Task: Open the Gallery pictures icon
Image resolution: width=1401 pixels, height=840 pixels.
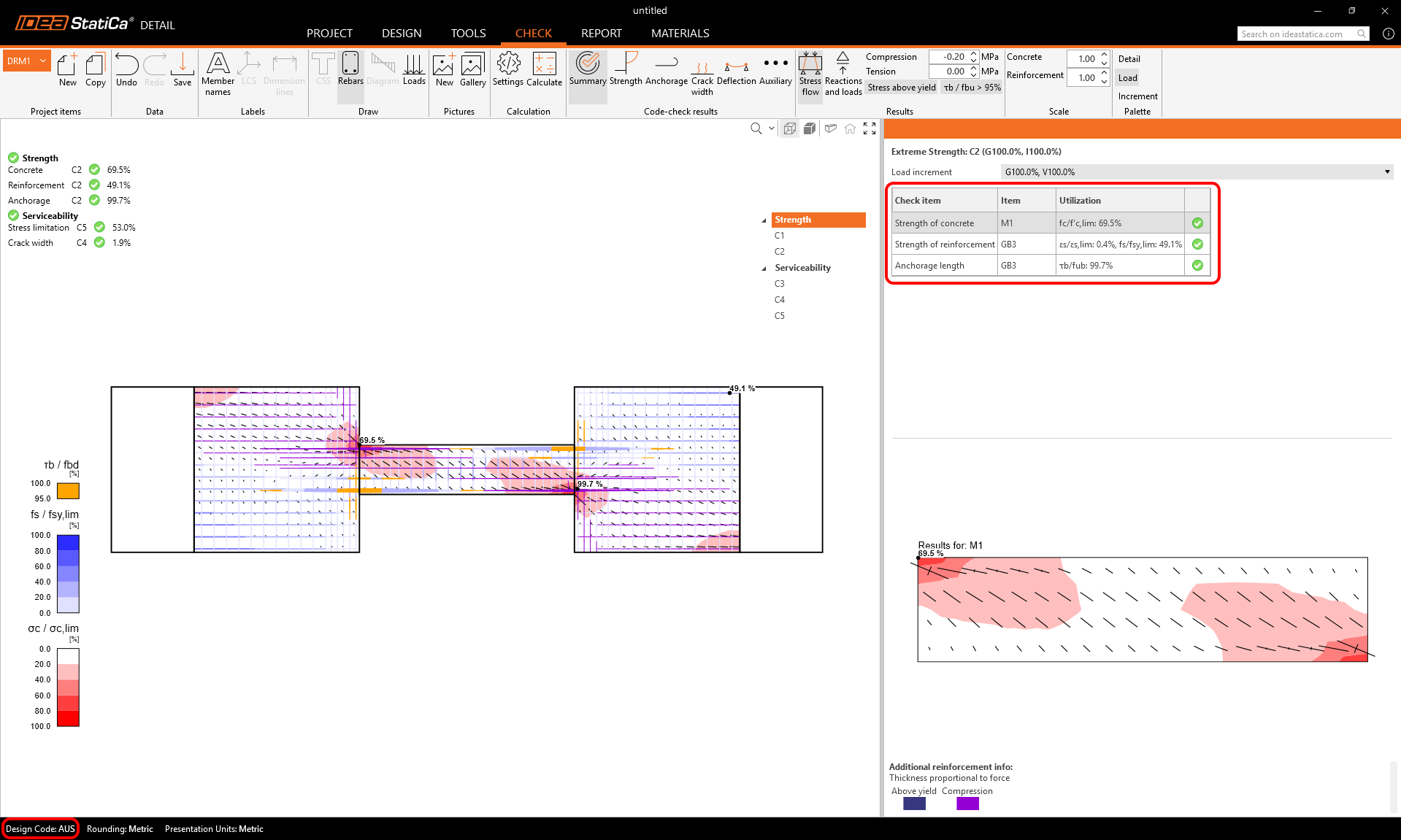Action: coord(472,69)
